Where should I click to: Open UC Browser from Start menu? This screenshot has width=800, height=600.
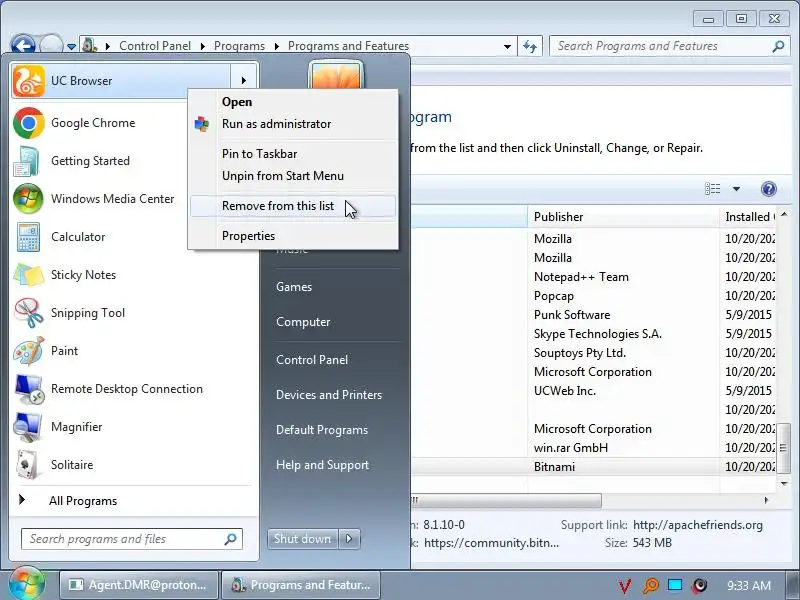click(121, 81)
